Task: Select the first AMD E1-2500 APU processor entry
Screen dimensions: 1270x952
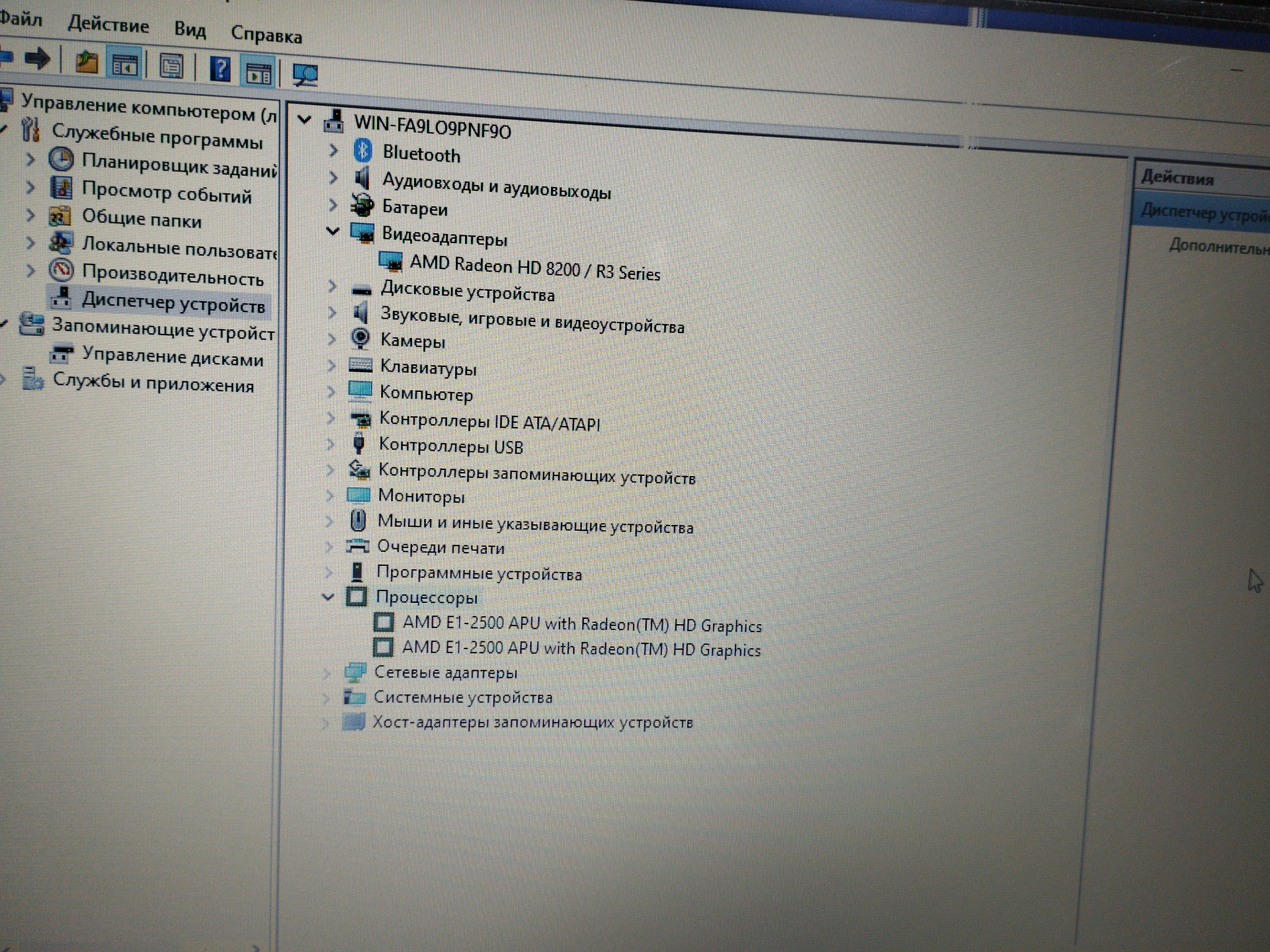Action: click(x=582, y=624)
